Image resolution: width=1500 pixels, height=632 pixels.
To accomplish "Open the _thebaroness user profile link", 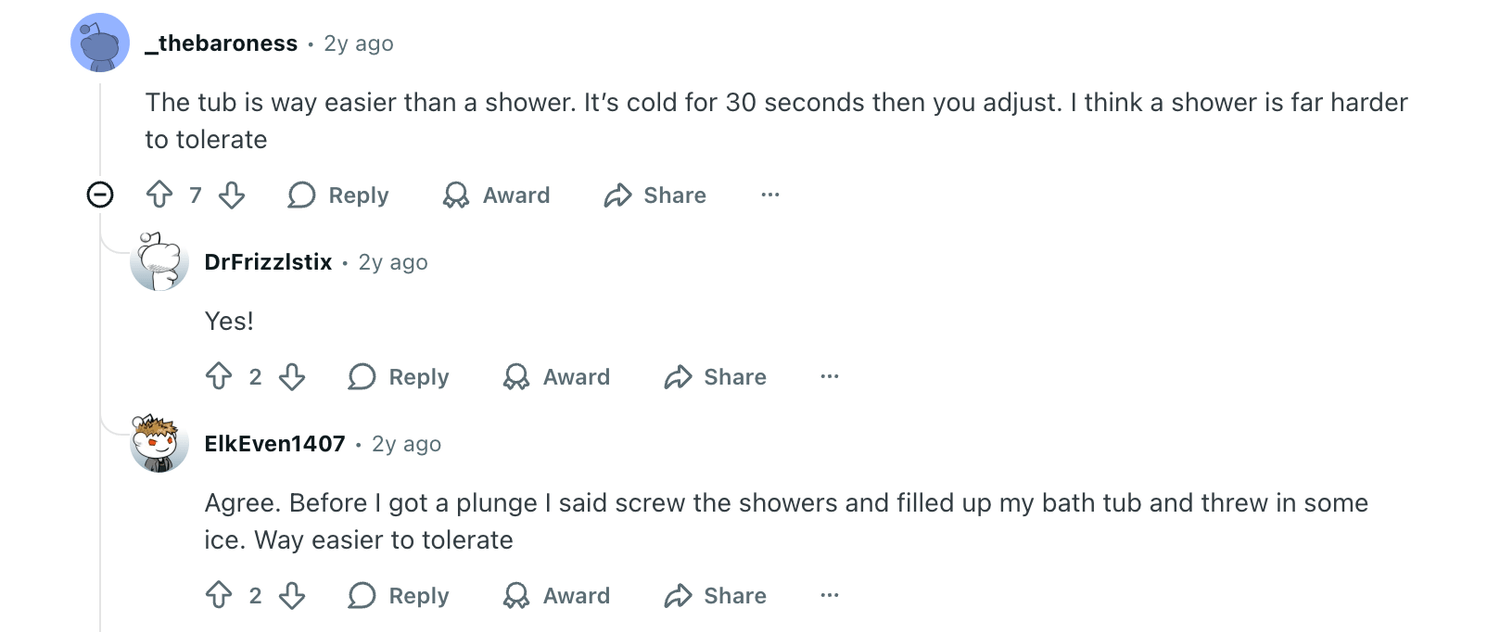I will tap(221, 44).
